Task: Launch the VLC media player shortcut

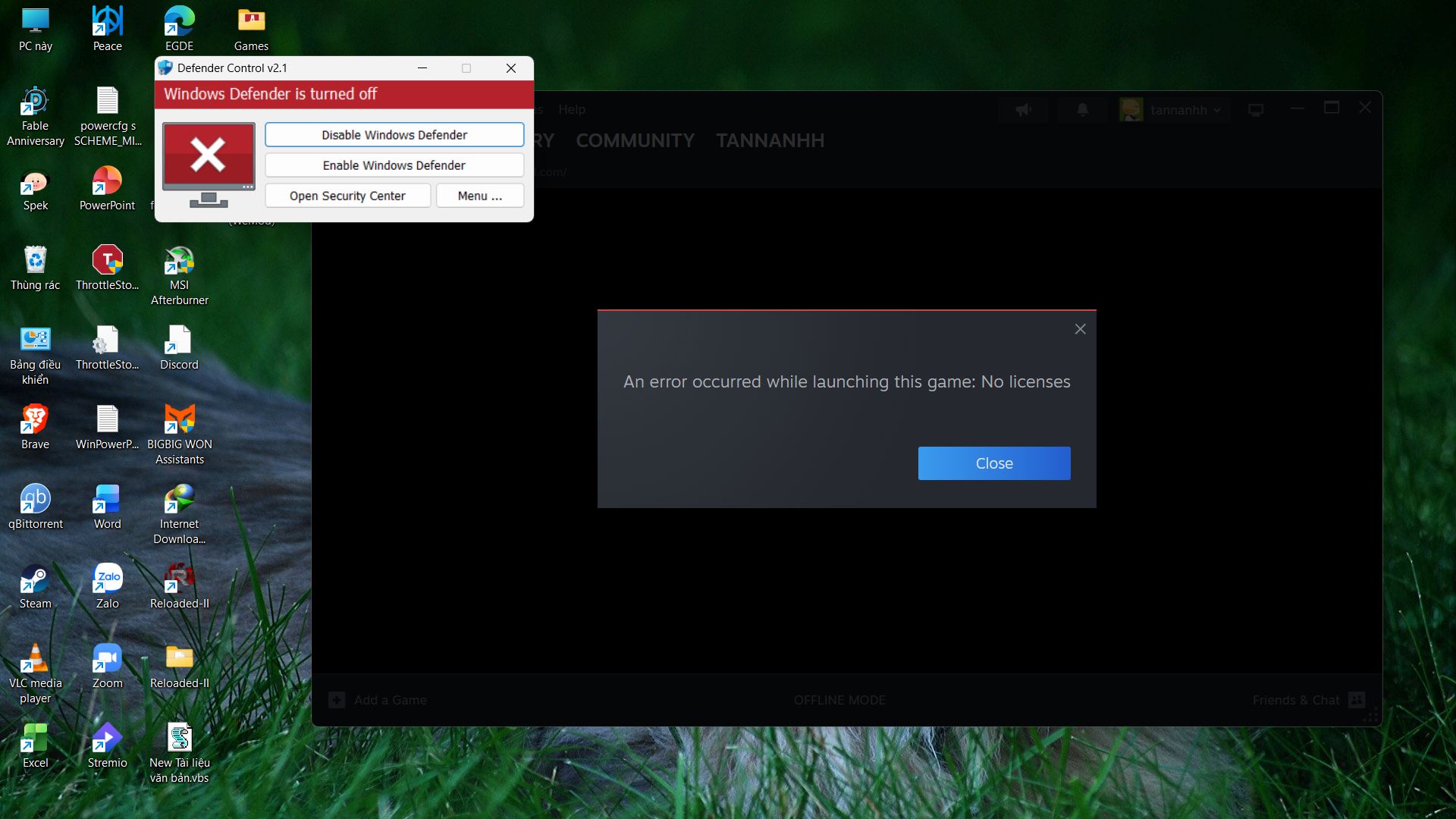Action: [x=35, y=658]
